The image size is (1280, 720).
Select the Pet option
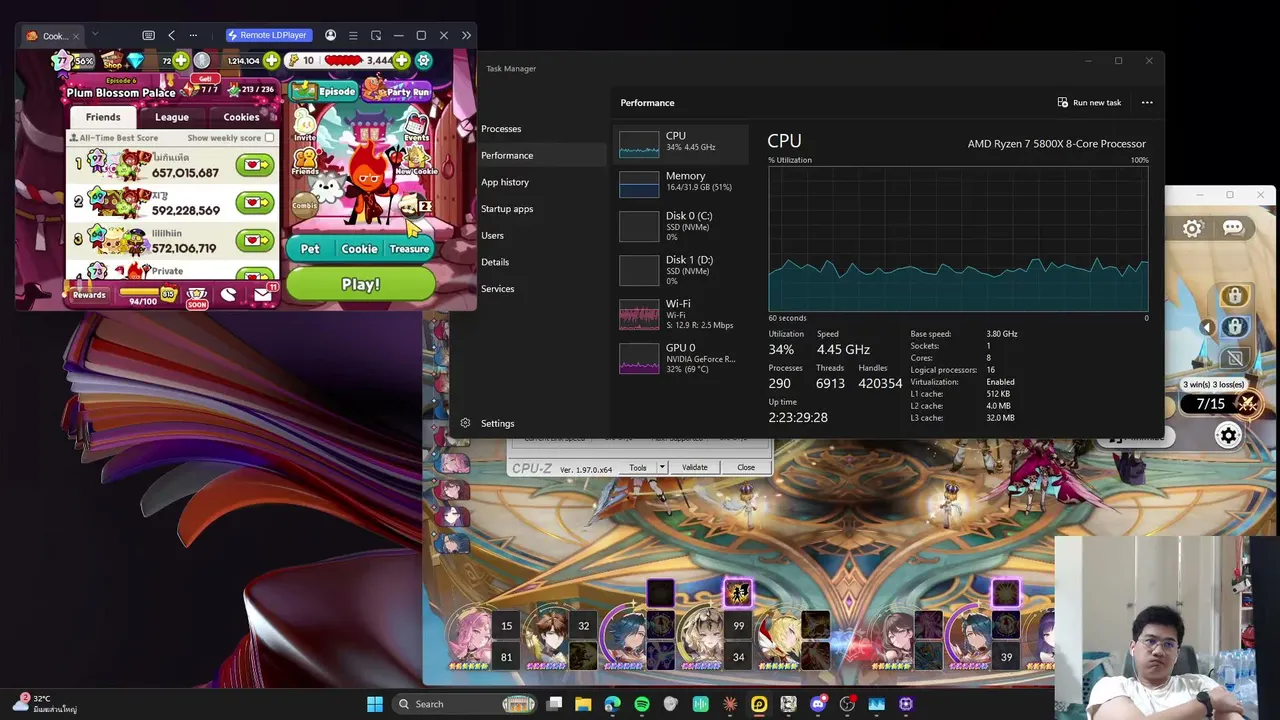[310, 249]
